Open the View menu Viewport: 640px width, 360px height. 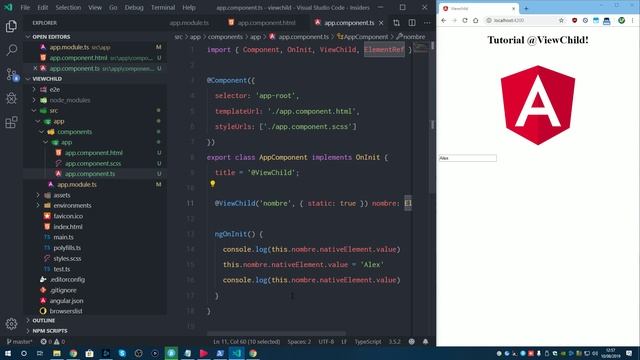(95, 7)
